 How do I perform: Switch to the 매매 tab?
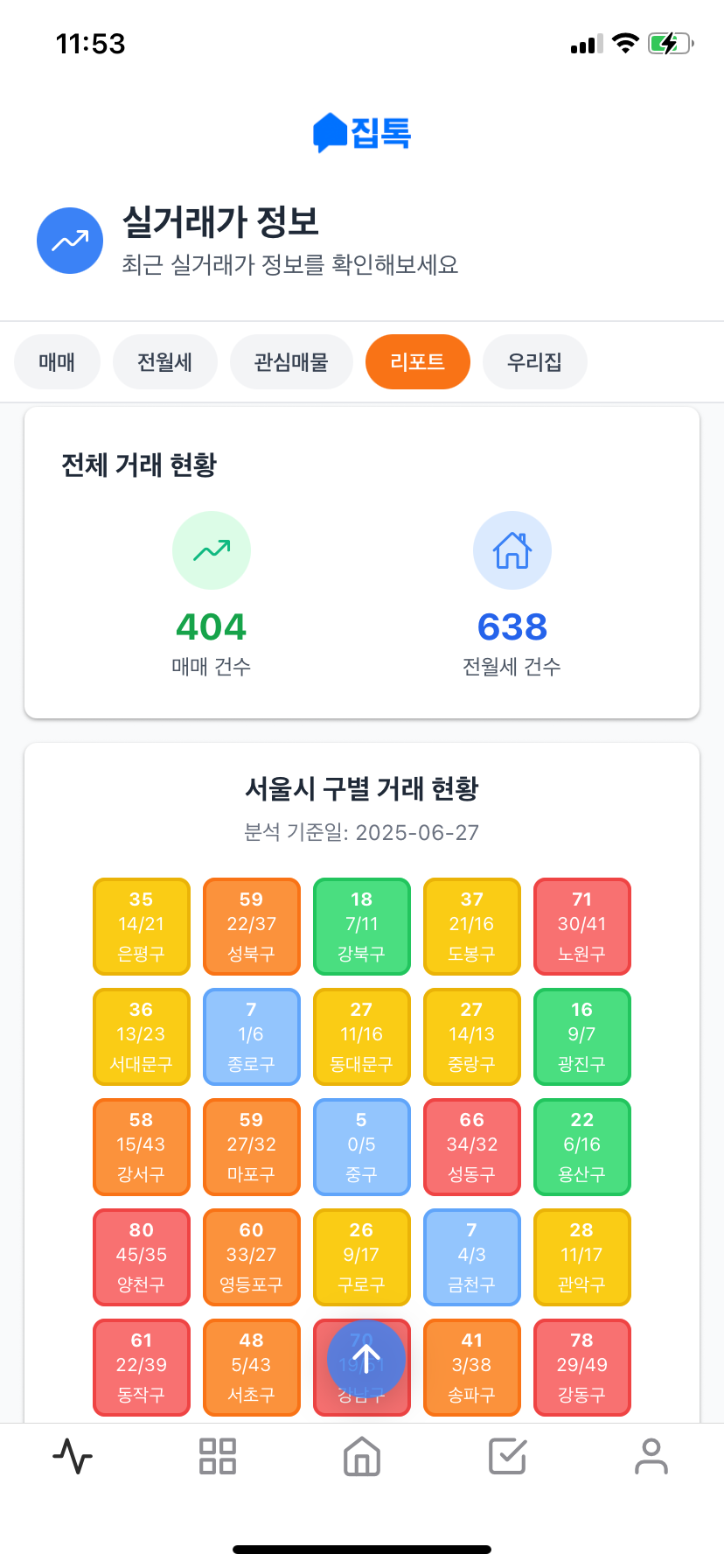click(57, 361)
